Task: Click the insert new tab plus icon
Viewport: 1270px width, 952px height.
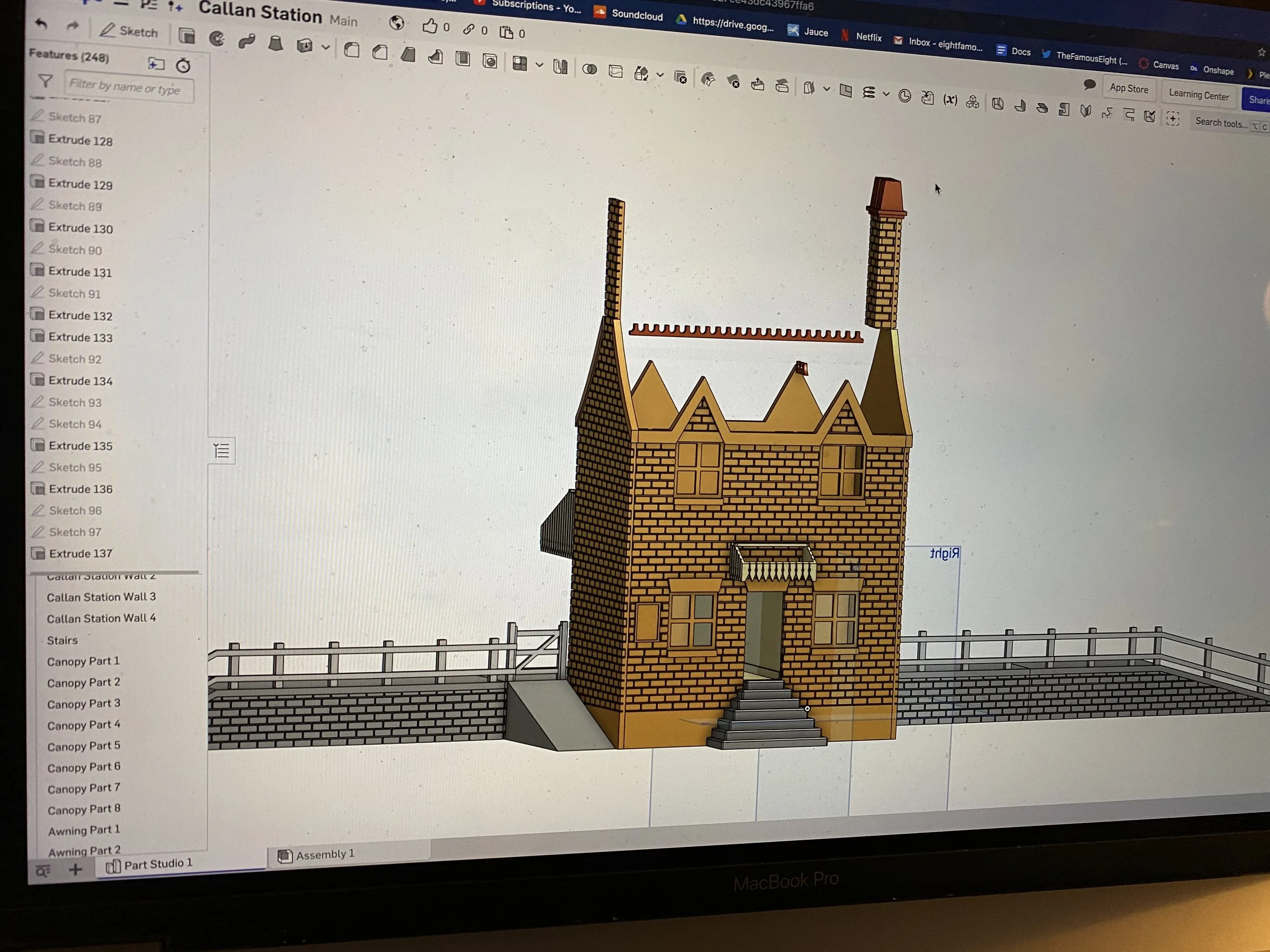Action: point(75,870)
